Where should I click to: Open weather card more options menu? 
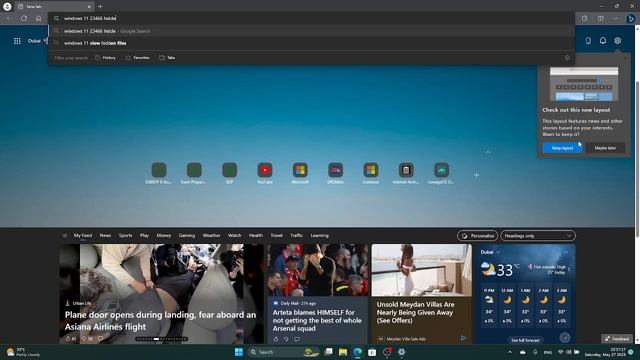566,252
